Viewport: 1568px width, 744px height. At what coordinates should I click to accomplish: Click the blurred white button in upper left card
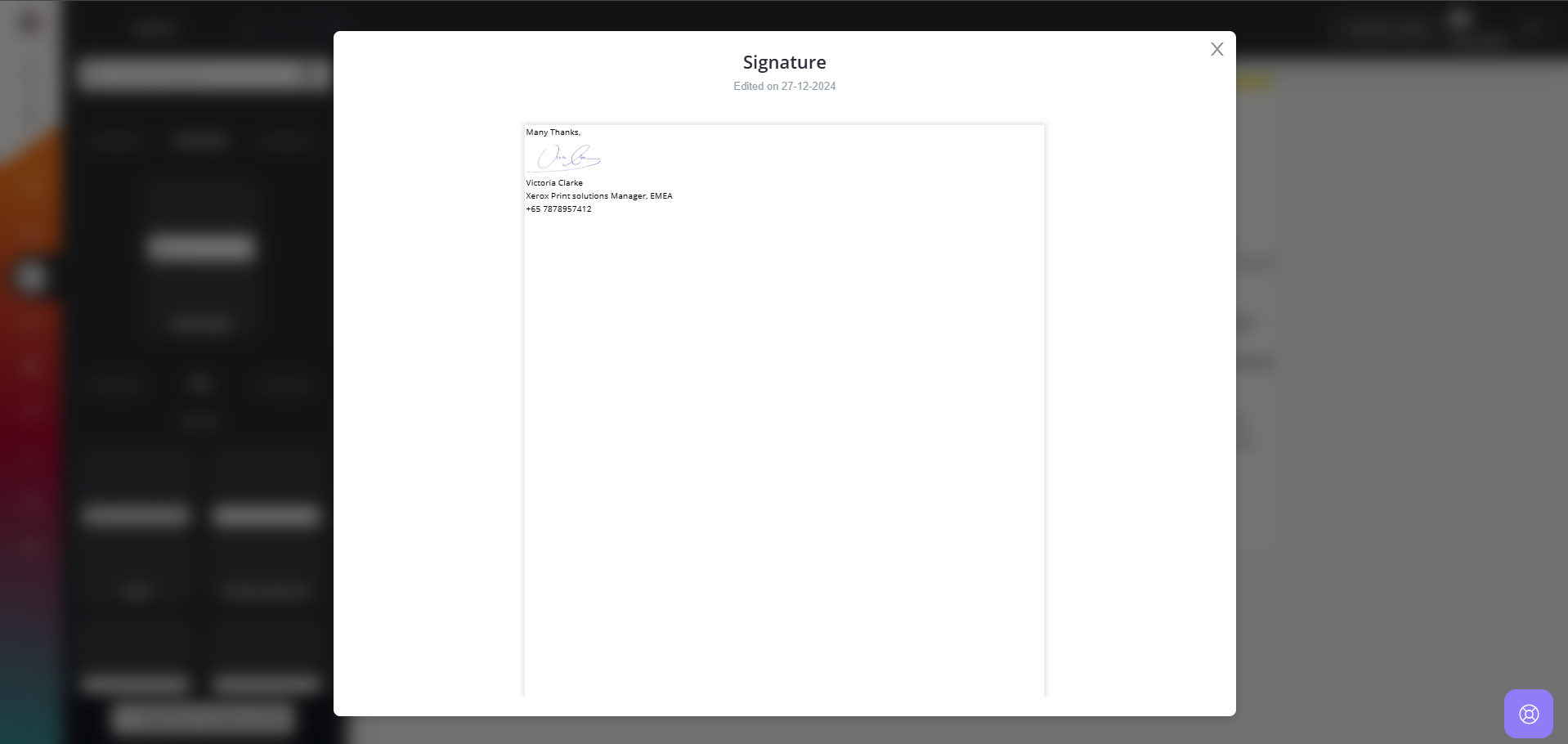point(201,247)
